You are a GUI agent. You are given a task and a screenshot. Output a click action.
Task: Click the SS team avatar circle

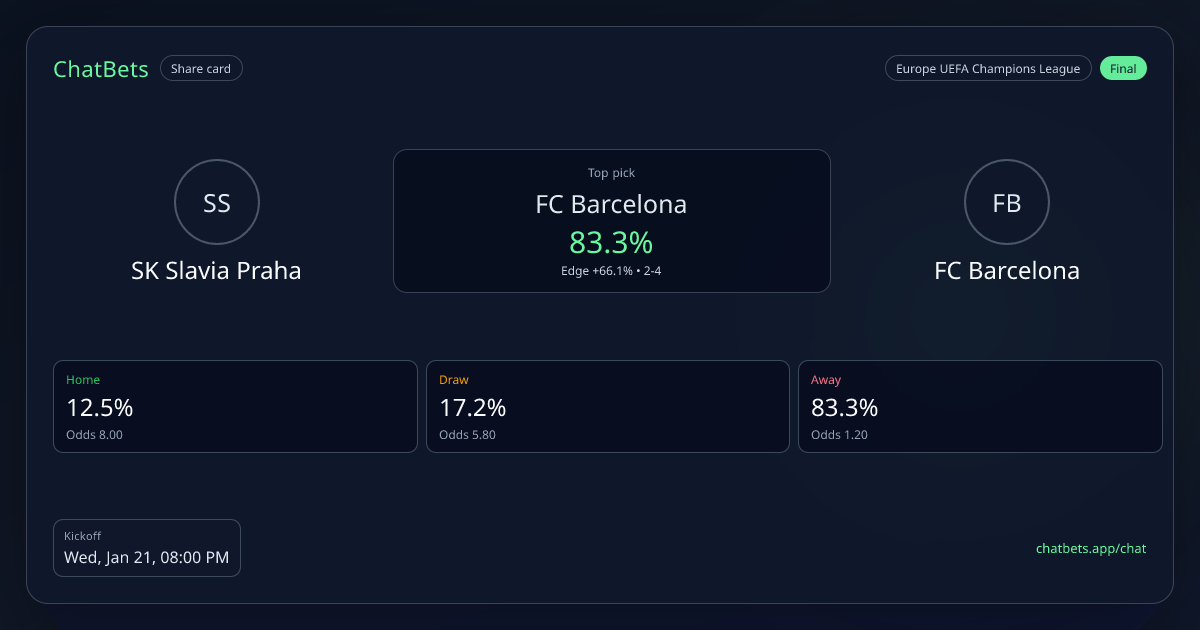point(217,203)
